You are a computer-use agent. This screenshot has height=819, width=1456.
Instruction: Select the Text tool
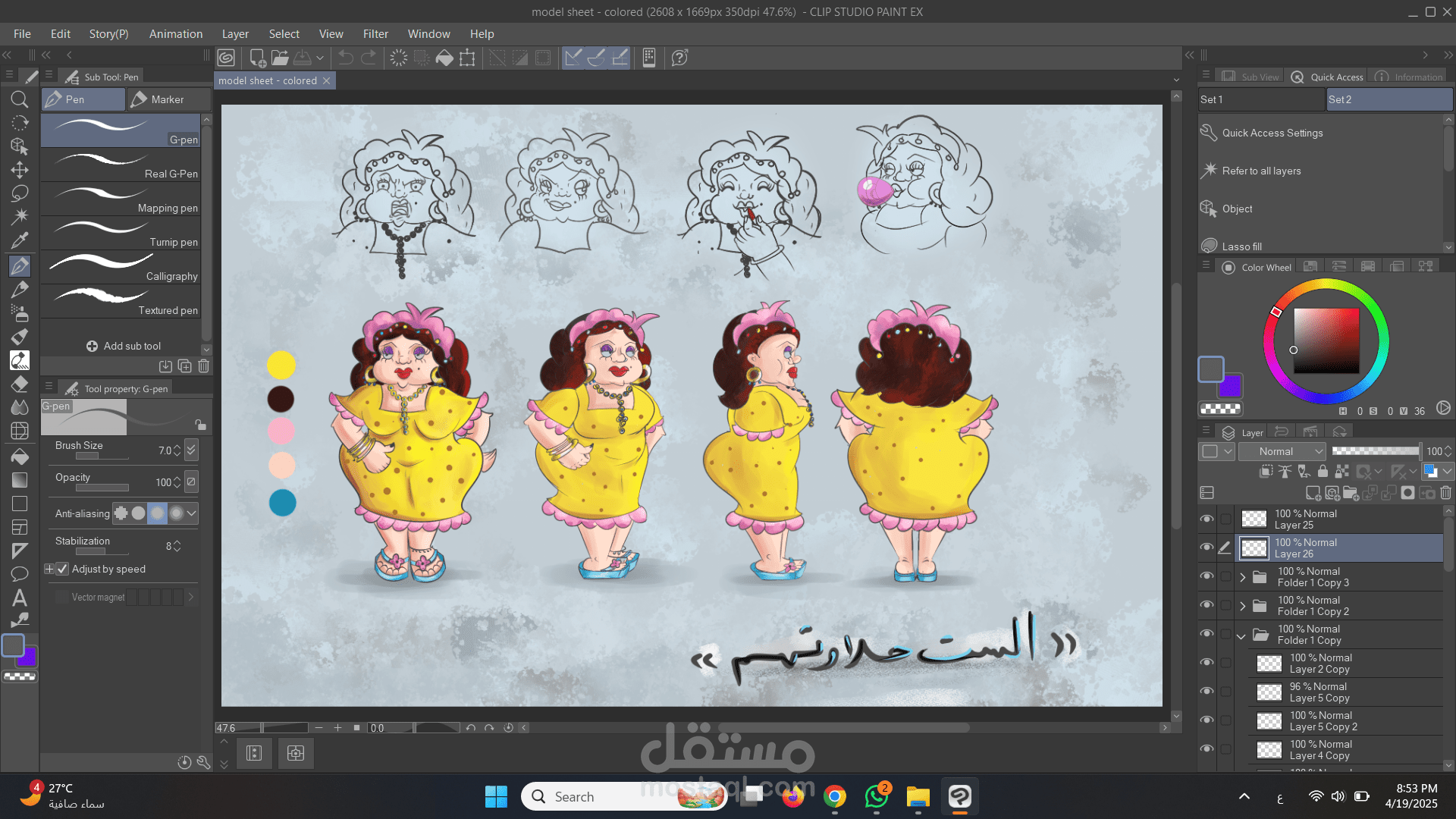tap(20, 598)
